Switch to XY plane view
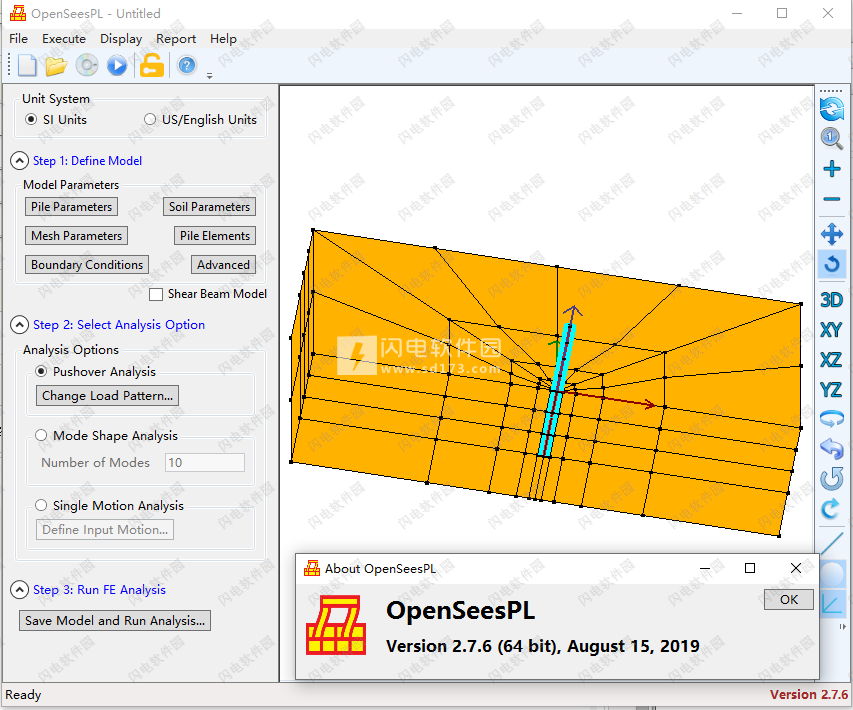Viewport: 853px width, 710px height. [x=831, y=330]
